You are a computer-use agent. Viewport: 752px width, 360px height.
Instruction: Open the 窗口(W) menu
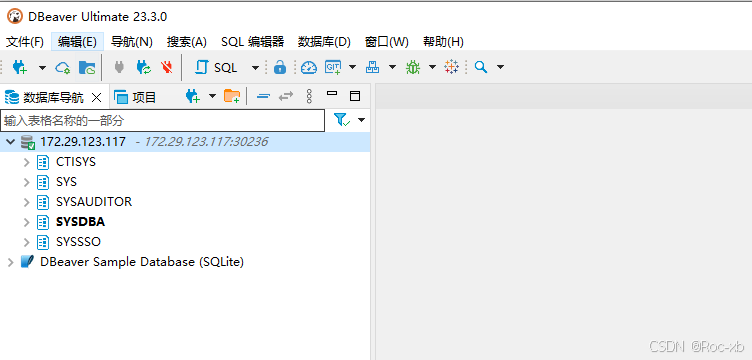coord(386,42)
